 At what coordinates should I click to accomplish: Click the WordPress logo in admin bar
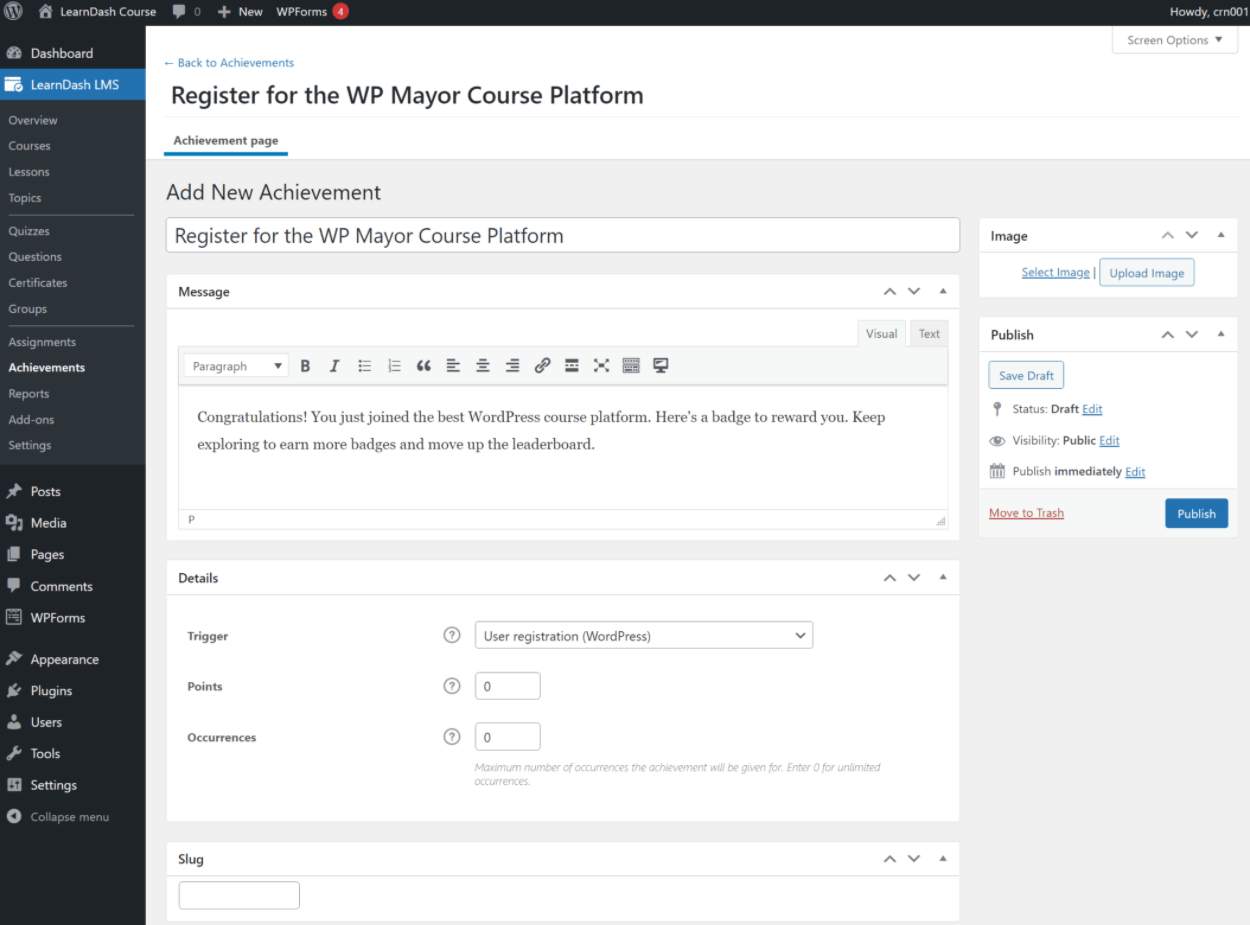click(x=14, y=12)
